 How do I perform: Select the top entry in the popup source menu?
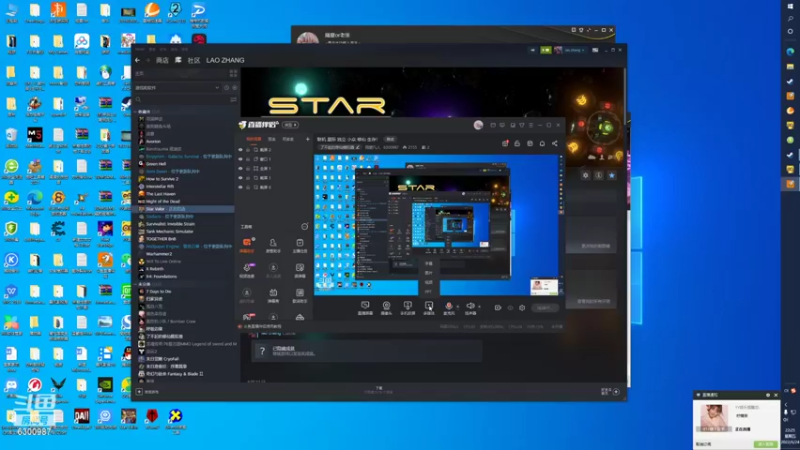(x=429, y=264)
